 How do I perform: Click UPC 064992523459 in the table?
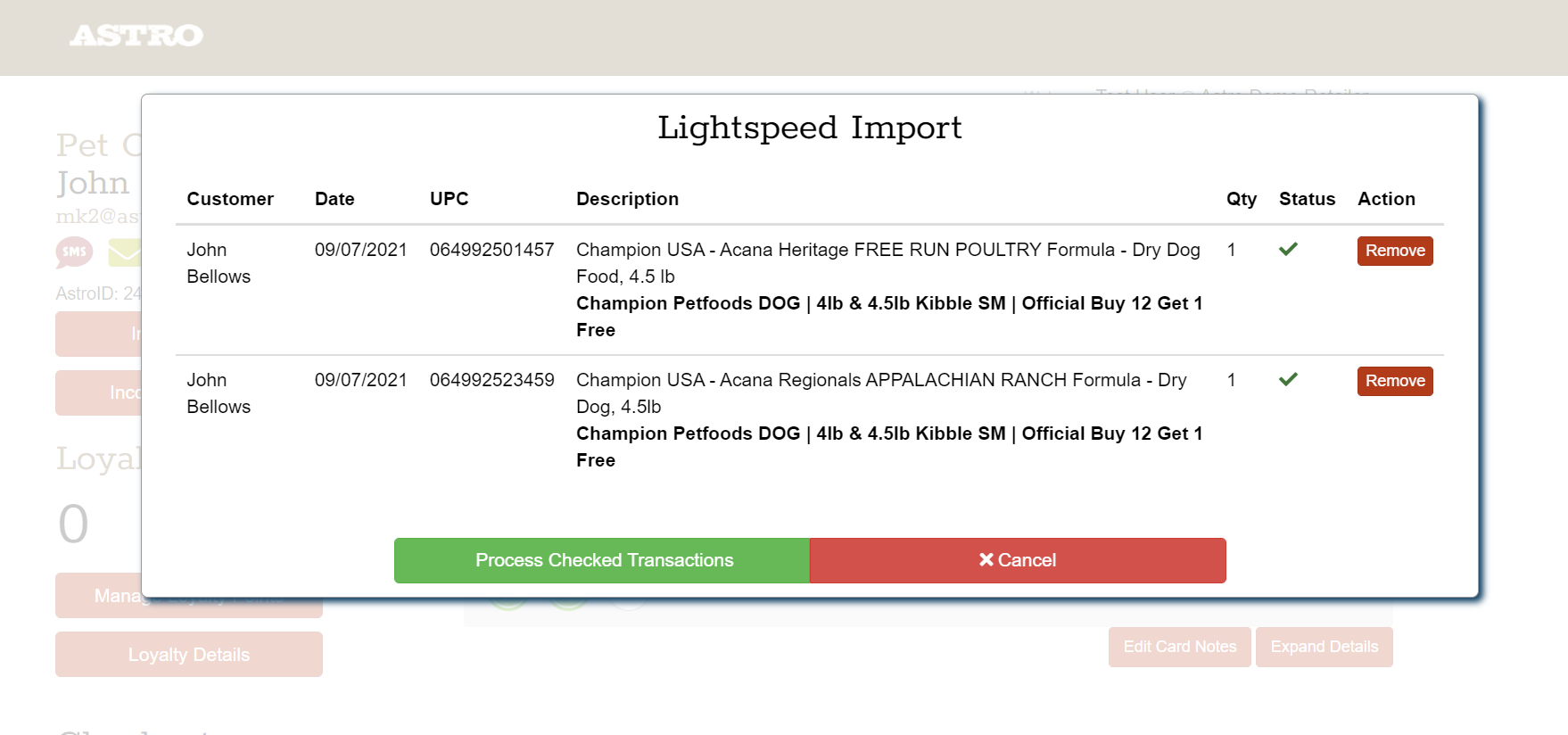coord(491,380)
